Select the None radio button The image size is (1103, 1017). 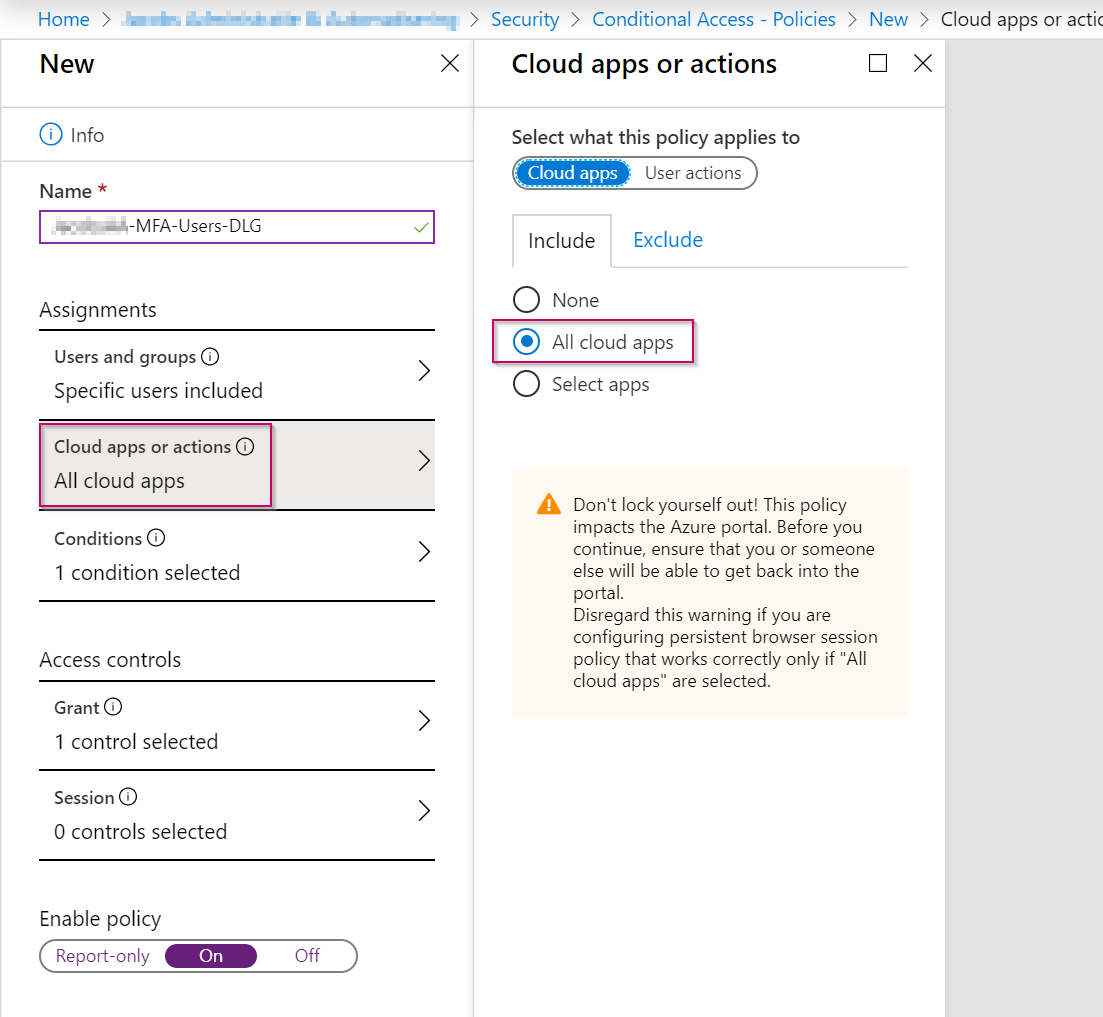click(x=526, y=299)
